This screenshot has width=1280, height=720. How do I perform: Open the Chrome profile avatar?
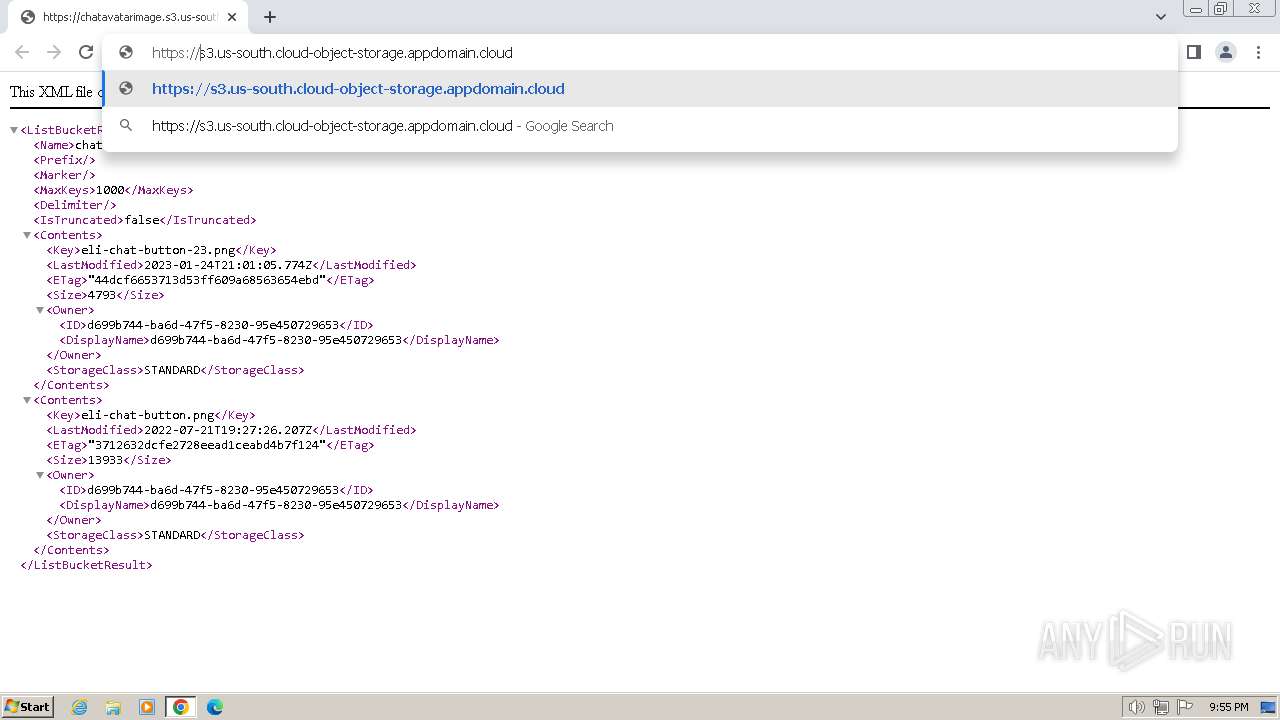1226,52
